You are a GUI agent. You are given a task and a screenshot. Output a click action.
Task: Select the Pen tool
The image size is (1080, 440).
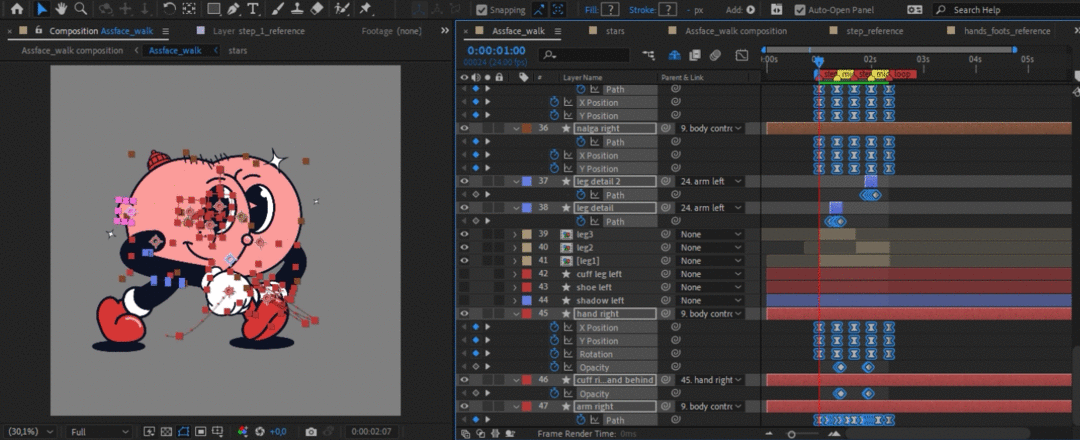pos(233,10)
